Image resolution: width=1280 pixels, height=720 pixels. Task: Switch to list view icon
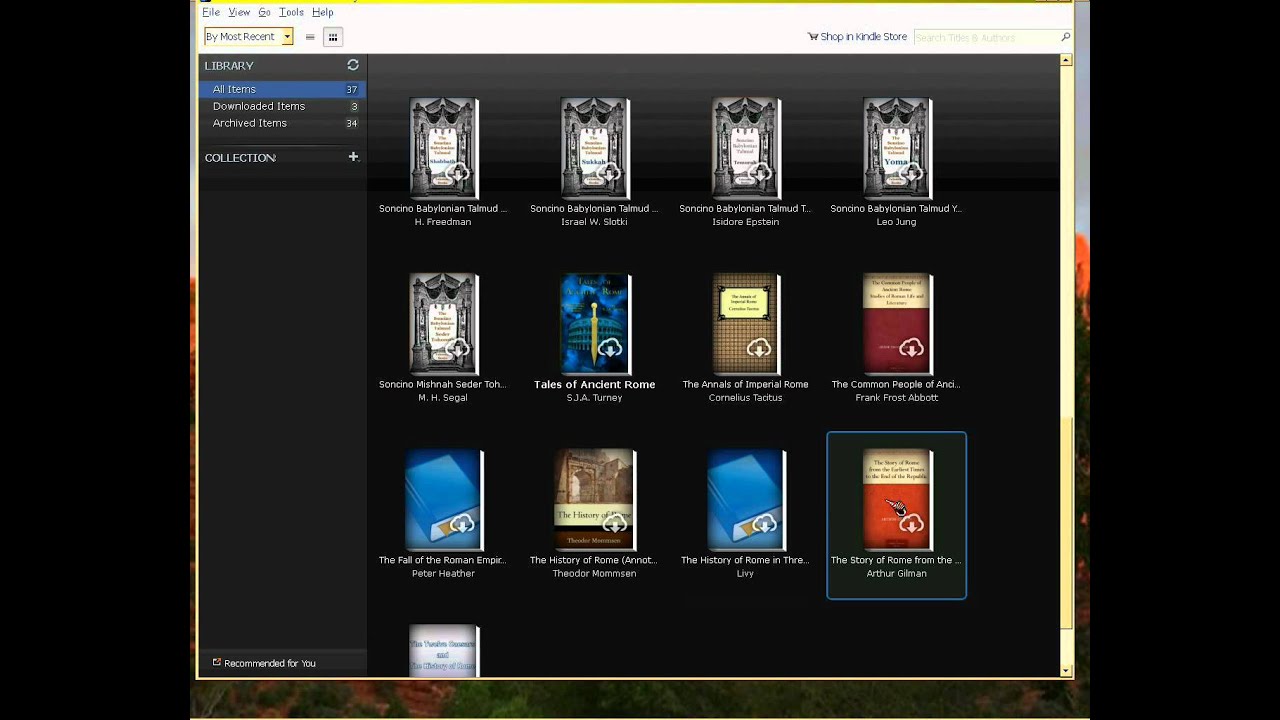pos(310,37)
